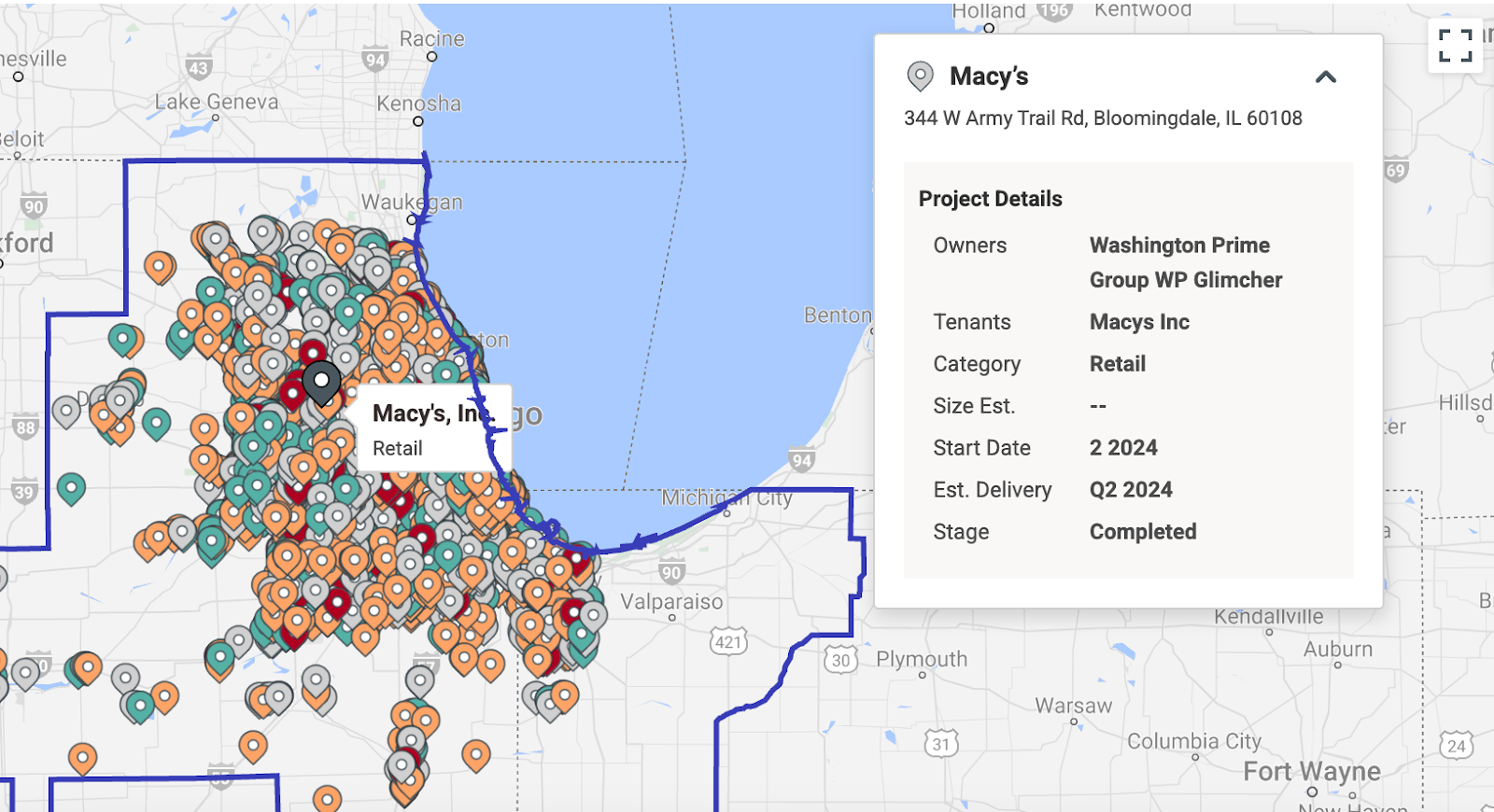This screenshot has height=812, width=1494.
Task: Toggle fullscreen map view button
Action: [1455, 45]
